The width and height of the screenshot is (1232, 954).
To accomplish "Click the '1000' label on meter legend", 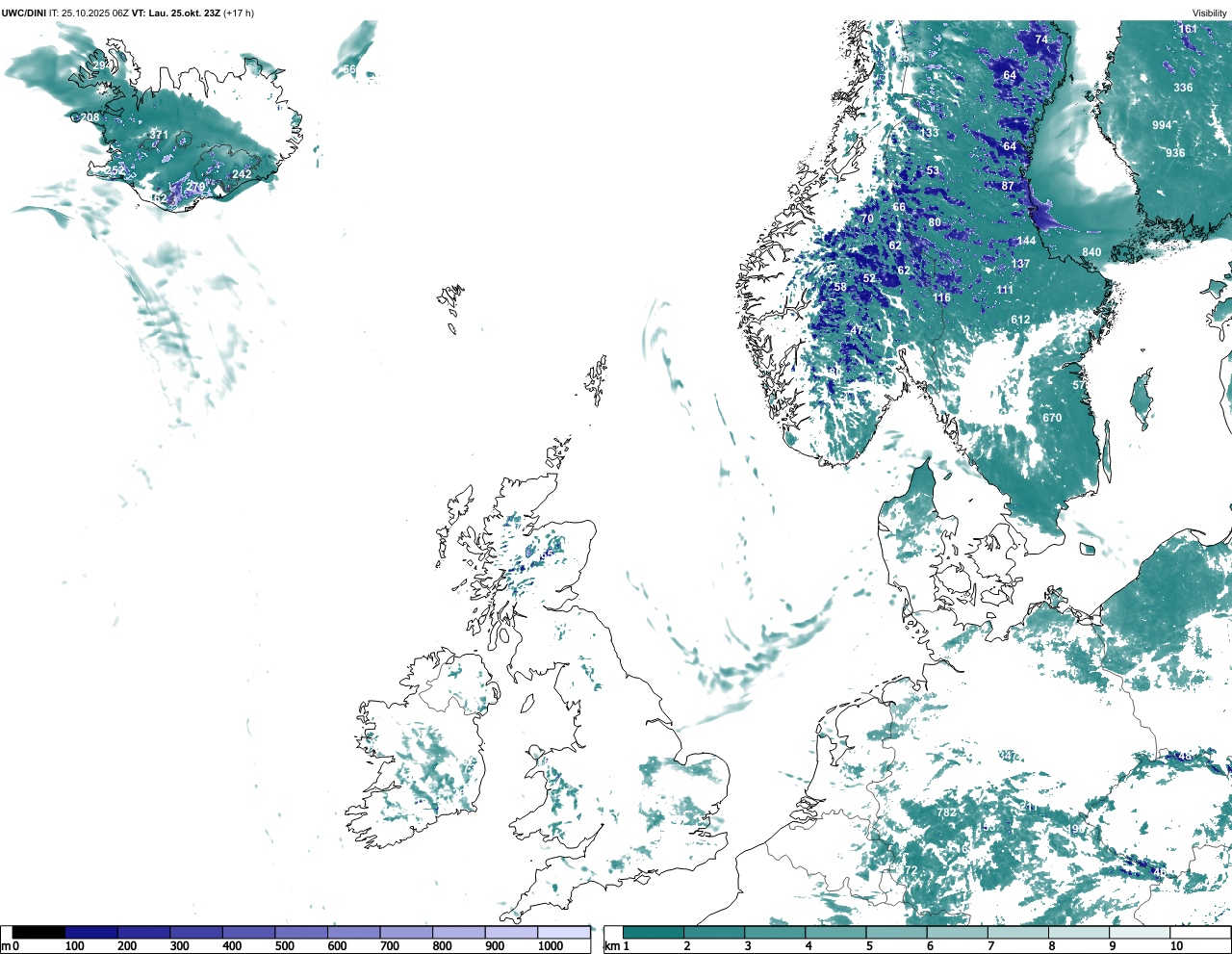I will [x=551, y=946].
